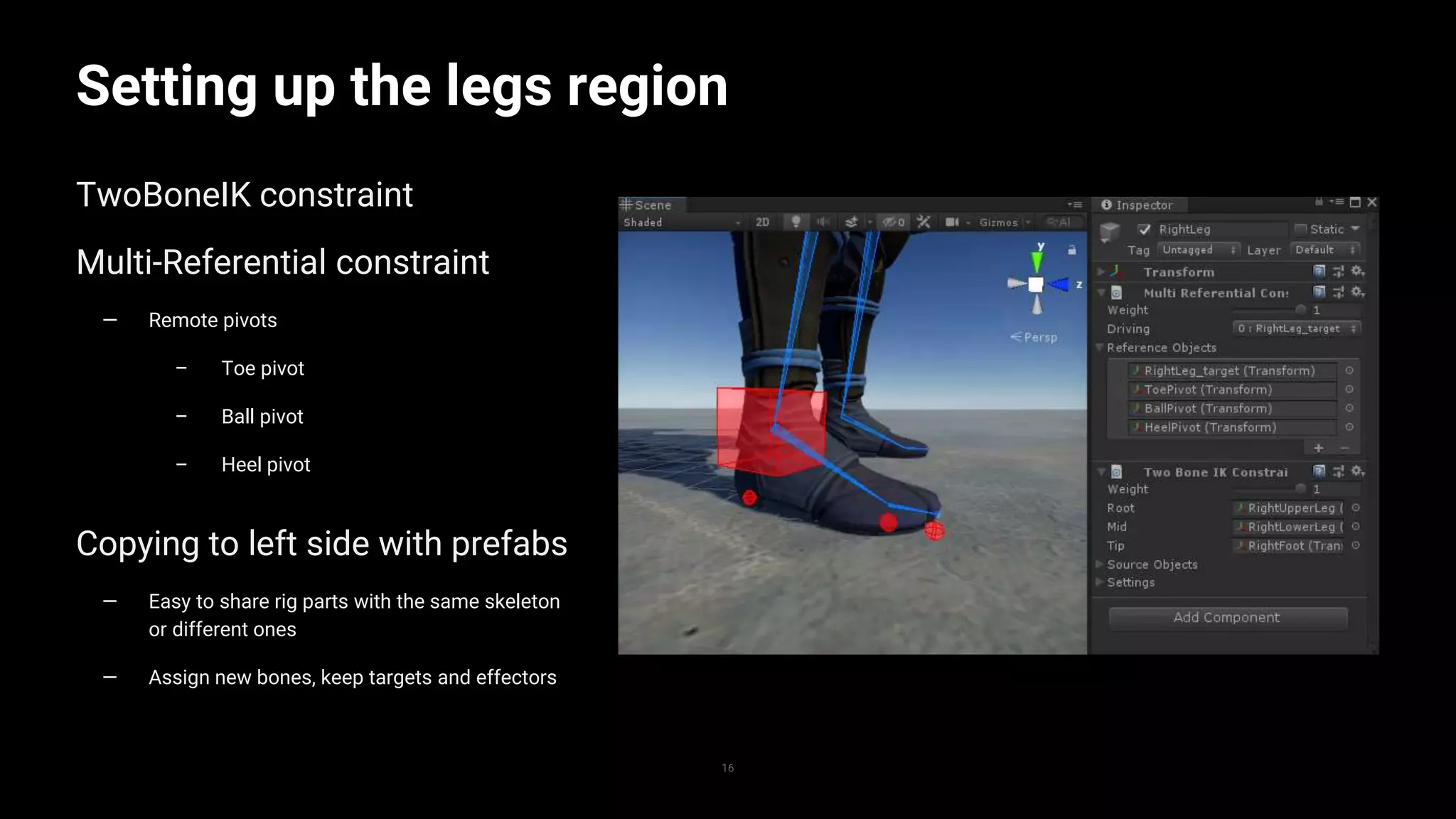Open the Shaded draw mode dropdown

682,223
